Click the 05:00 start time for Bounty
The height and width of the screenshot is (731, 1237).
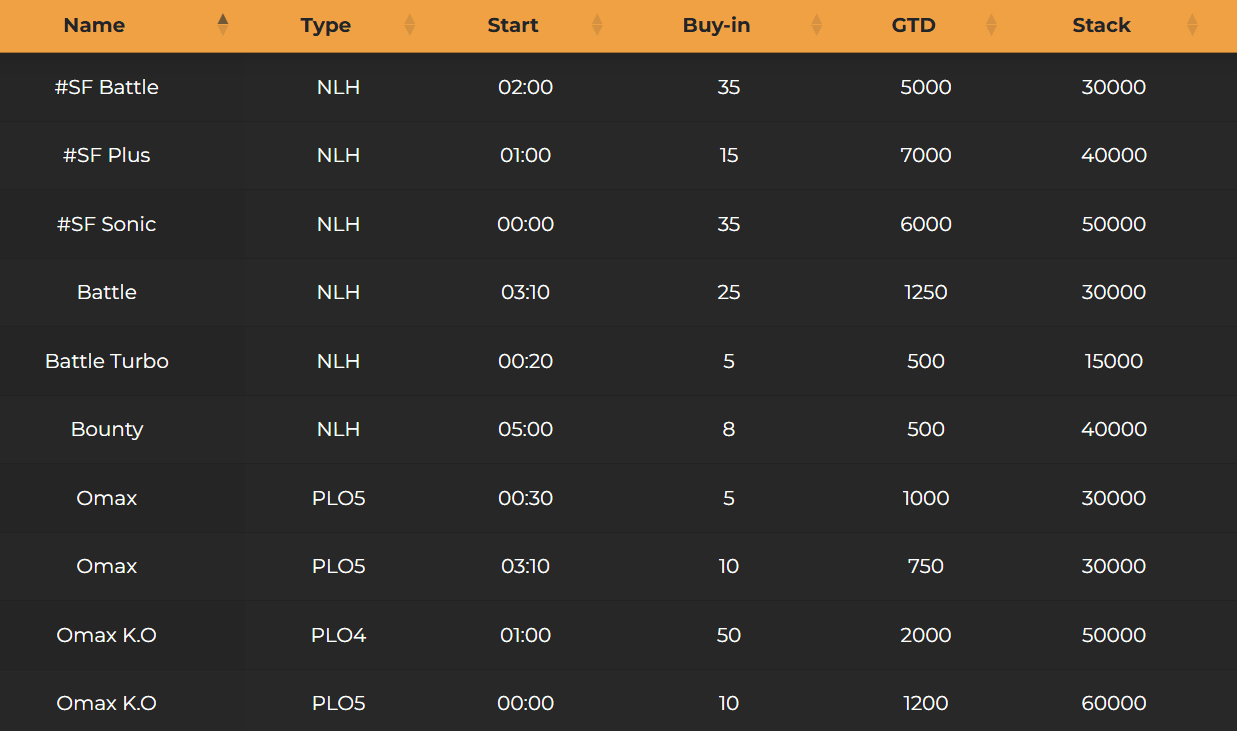pos(526,429)
